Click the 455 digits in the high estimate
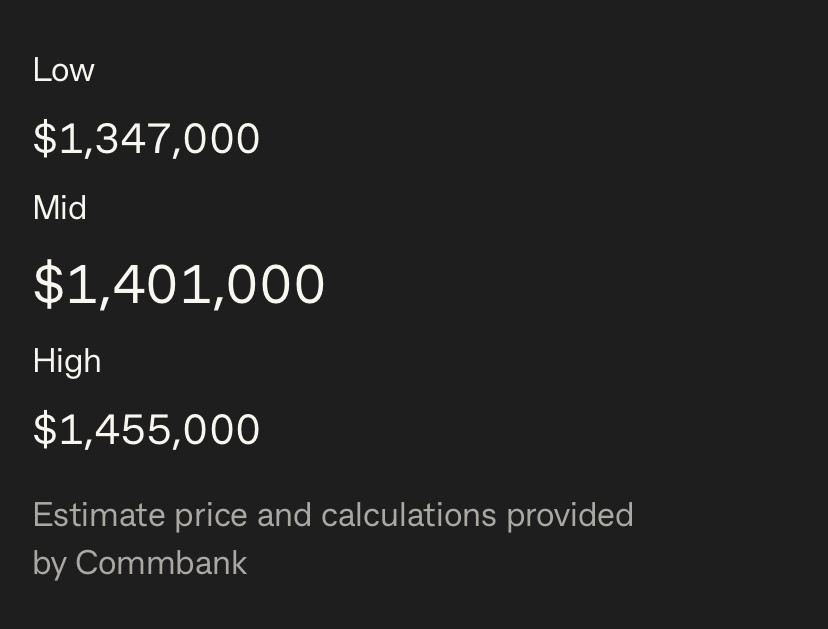The height and width of the screenshot is (629, 828). pos(133,429)
